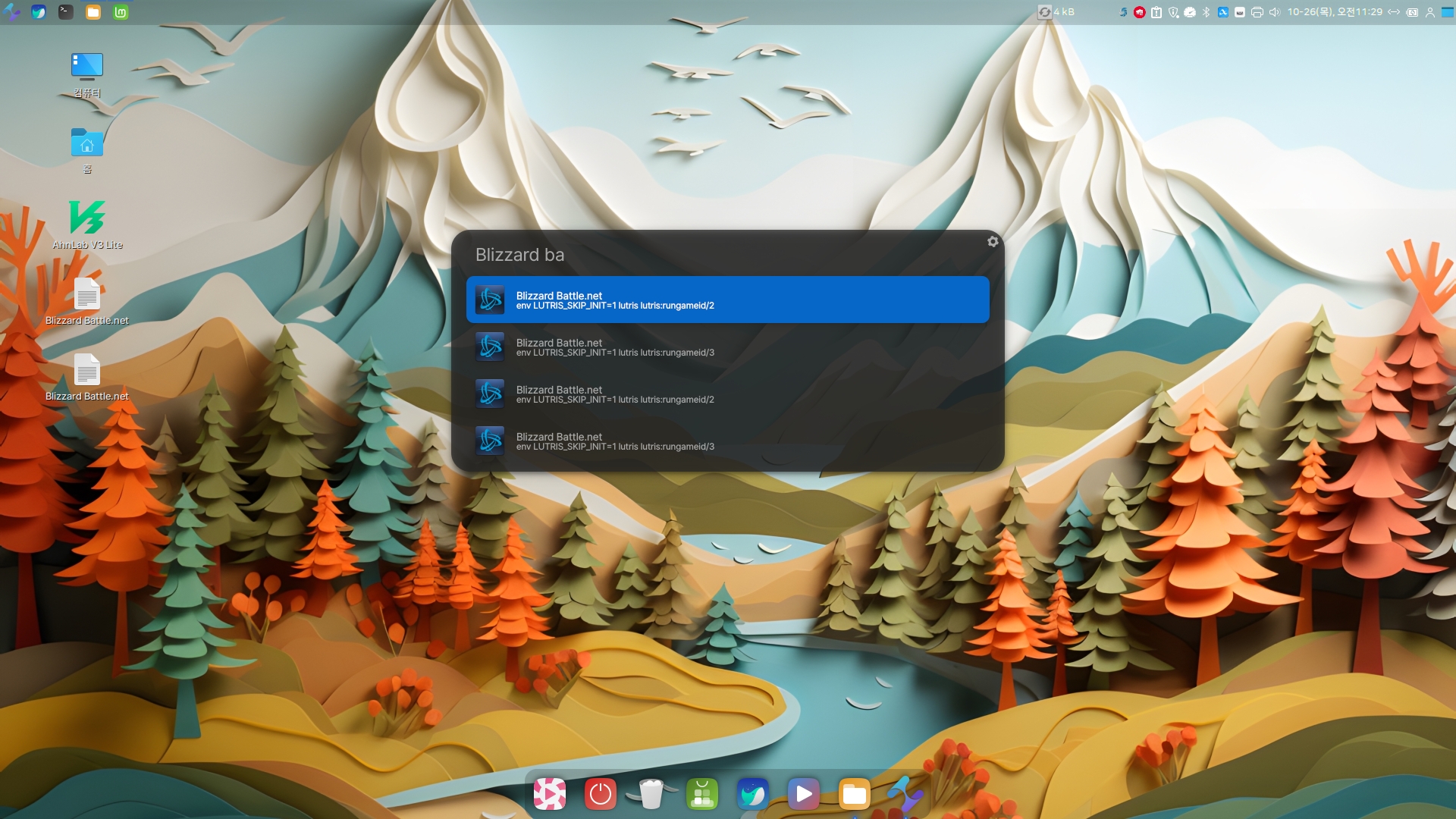Select last Blizzard Battle.net rungameid/3 result
1456x819 pixels.
(727, 441)
